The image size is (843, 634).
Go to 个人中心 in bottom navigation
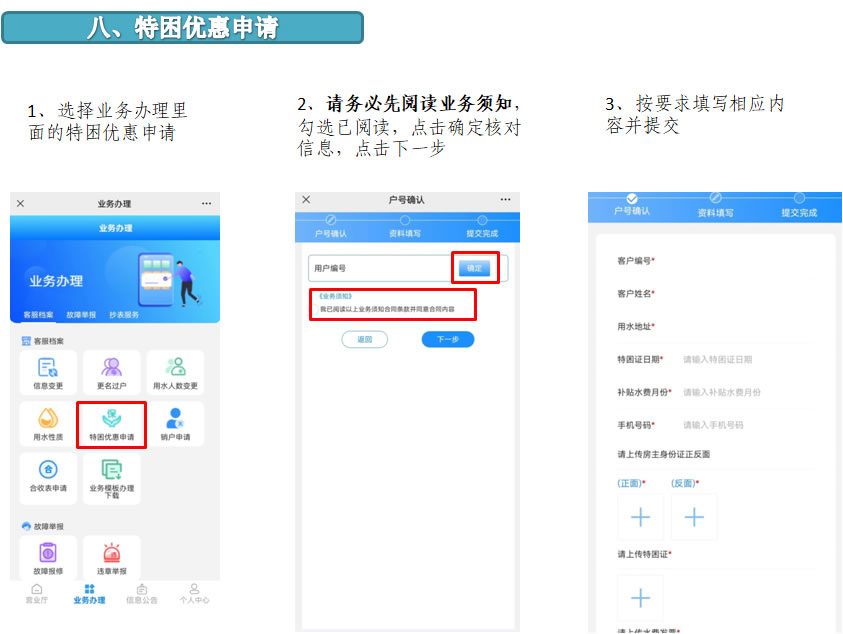point(193,594)
